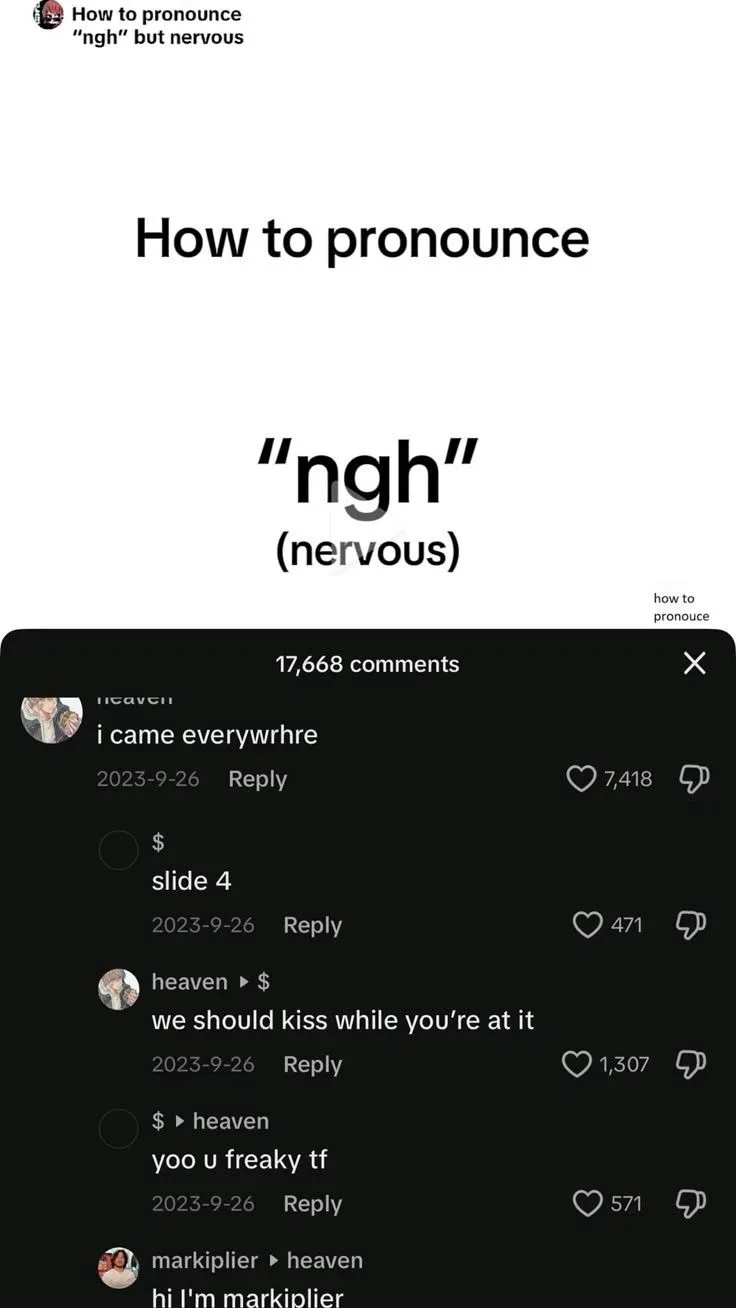Open heaven's avatar on top comment
The height and width of the screenshot is (1308, 736).
point(52,716)
